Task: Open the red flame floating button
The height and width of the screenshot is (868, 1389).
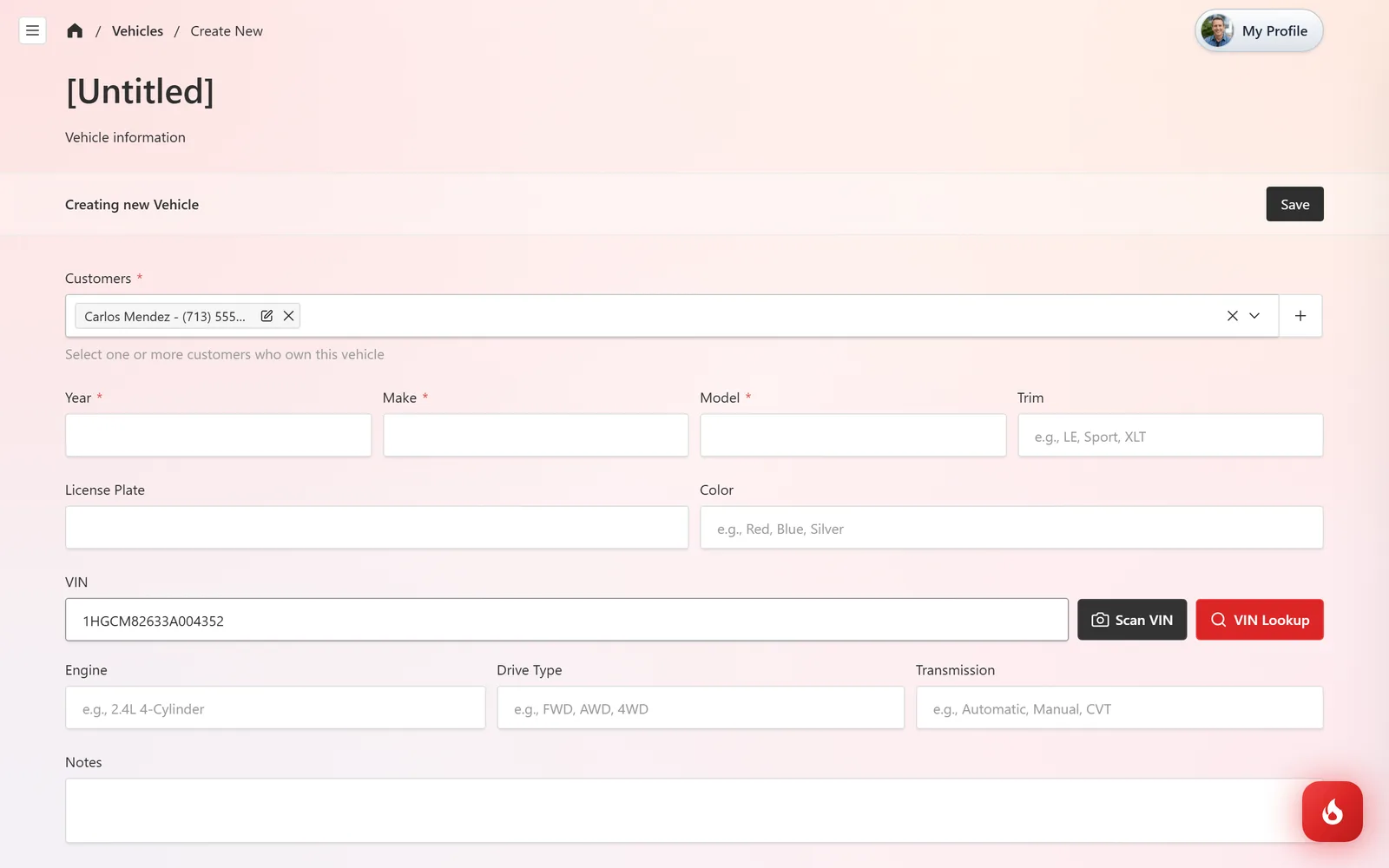Action: pos(1333,812)
